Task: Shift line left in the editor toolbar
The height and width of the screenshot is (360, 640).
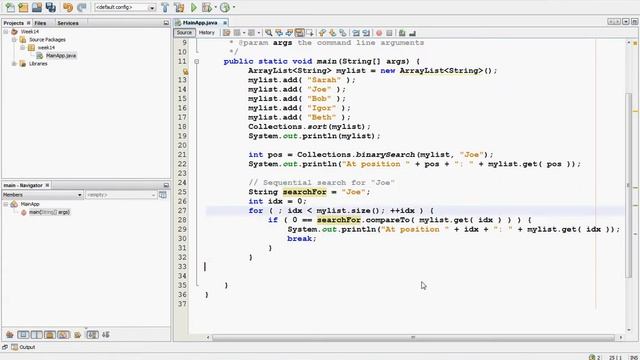Action: pos(356,33)
